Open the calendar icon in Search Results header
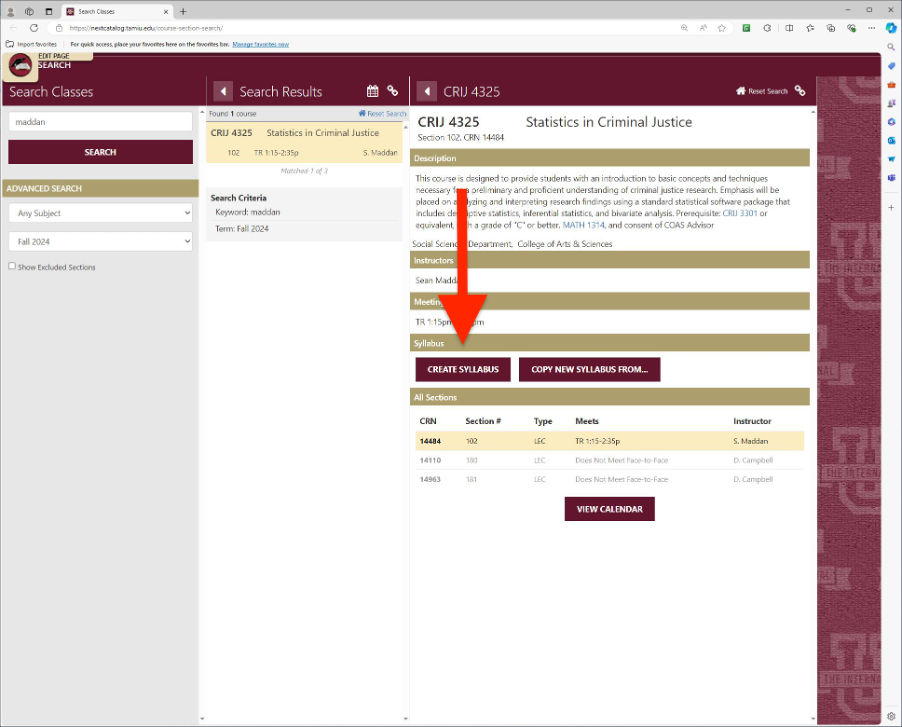Screen dimensions: 902x727 pyautogui.click(x=373, y=91)
